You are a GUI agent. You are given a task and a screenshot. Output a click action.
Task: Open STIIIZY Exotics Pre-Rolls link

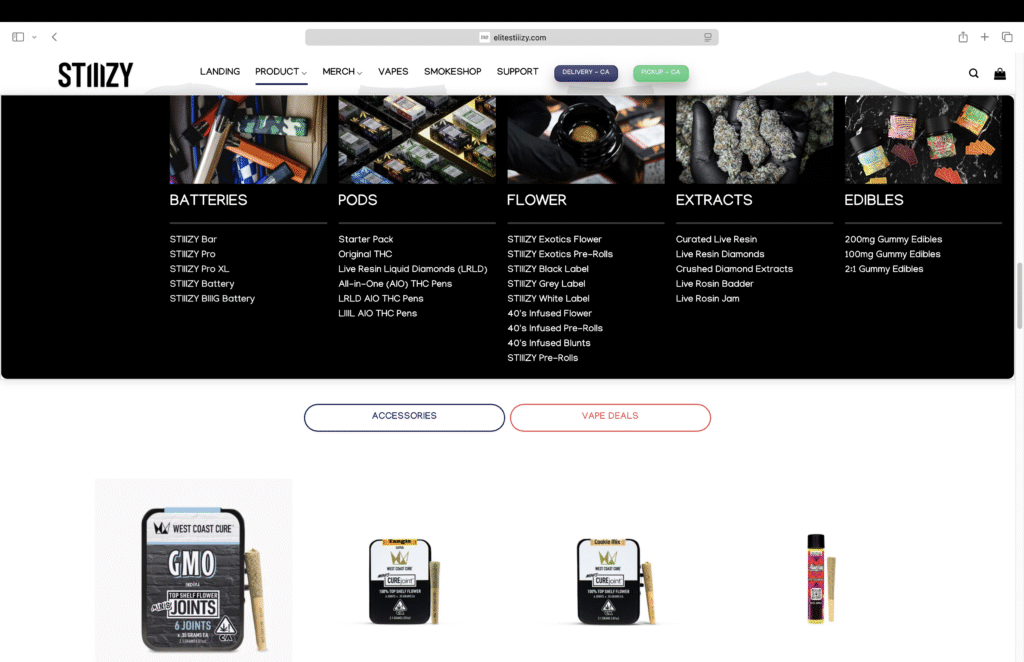coord(560,255)
